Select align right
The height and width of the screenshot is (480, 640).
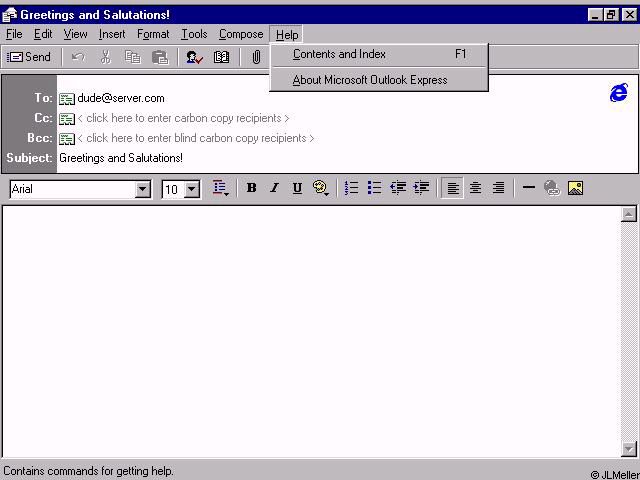click(498, 188)
